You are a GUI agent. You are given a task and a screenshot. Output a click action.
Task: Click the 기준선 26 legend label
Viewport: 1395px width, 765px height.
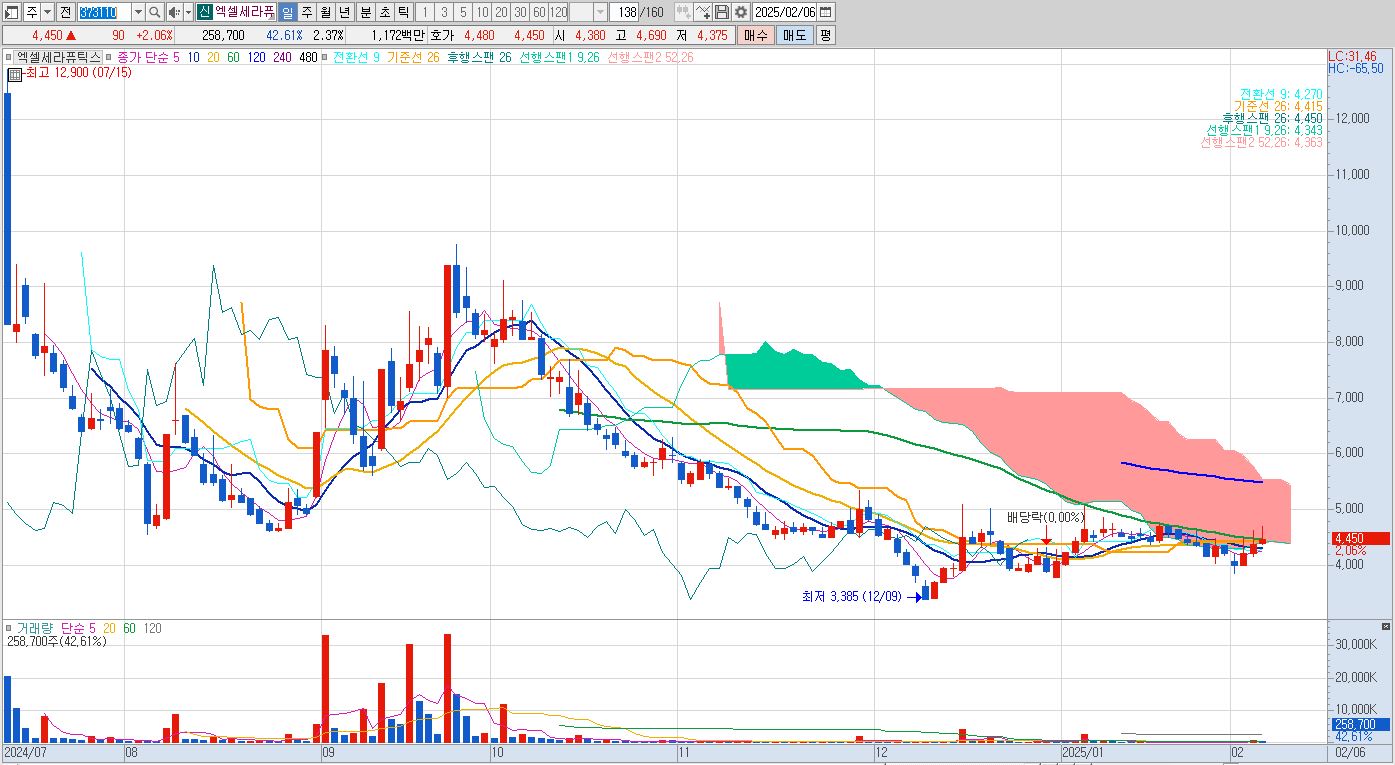413,57
